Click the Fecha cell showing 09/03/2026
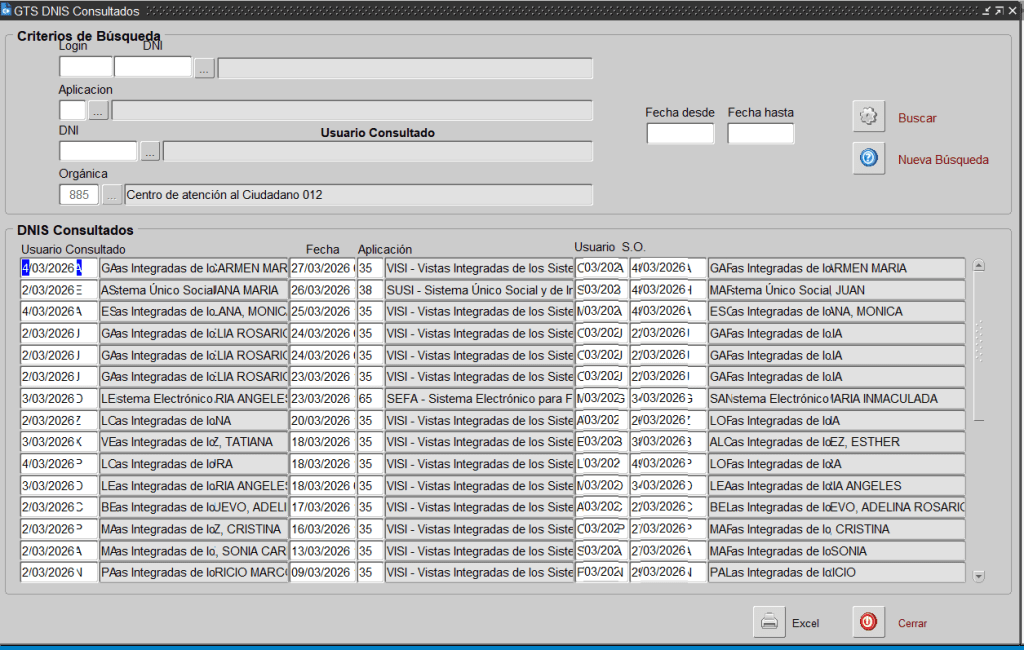1024x650 pixels. (x=322, y=573)
